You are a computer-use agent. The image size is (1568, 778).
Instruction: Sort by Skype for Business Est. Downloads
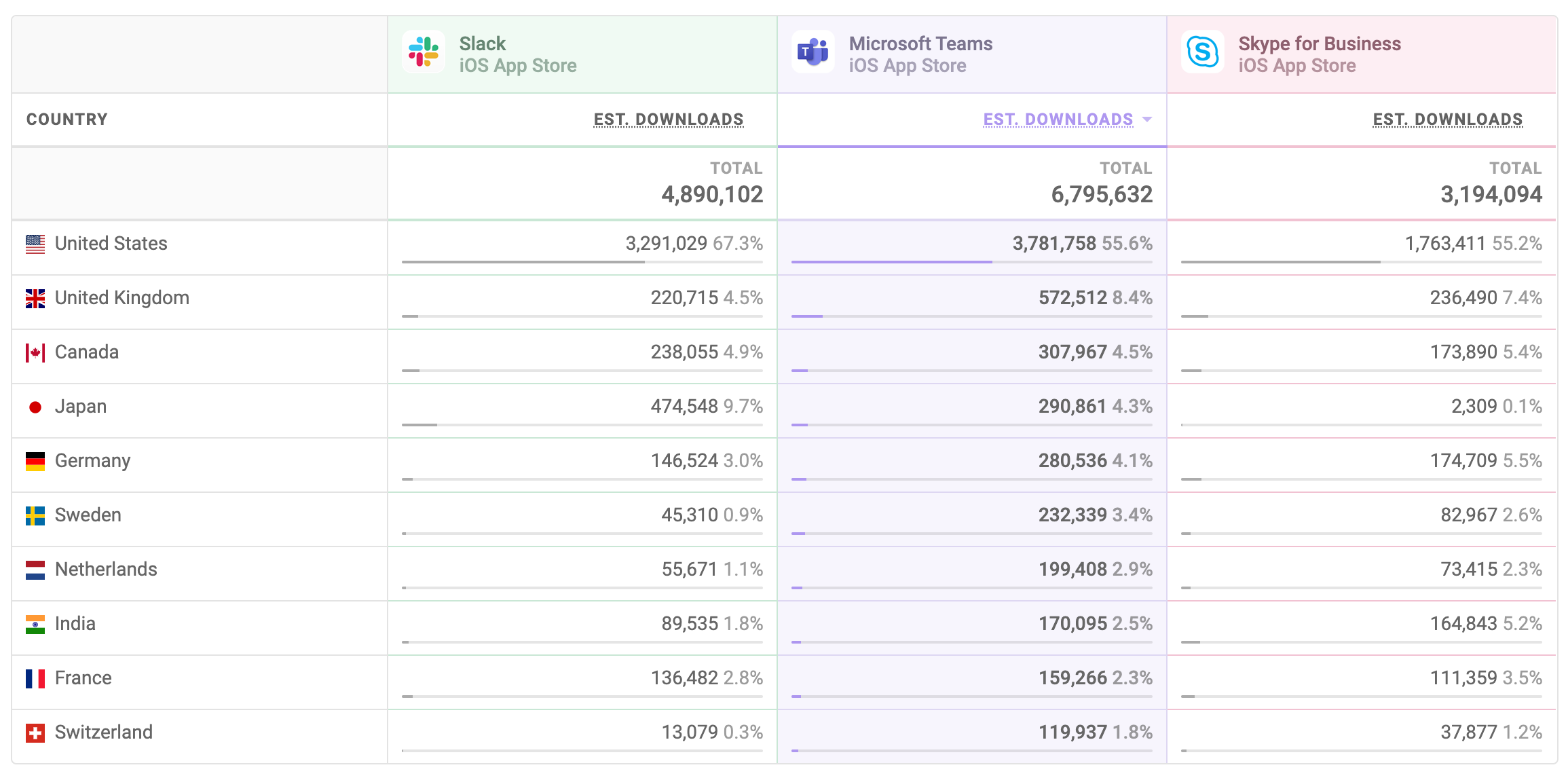pos(1448,119)
